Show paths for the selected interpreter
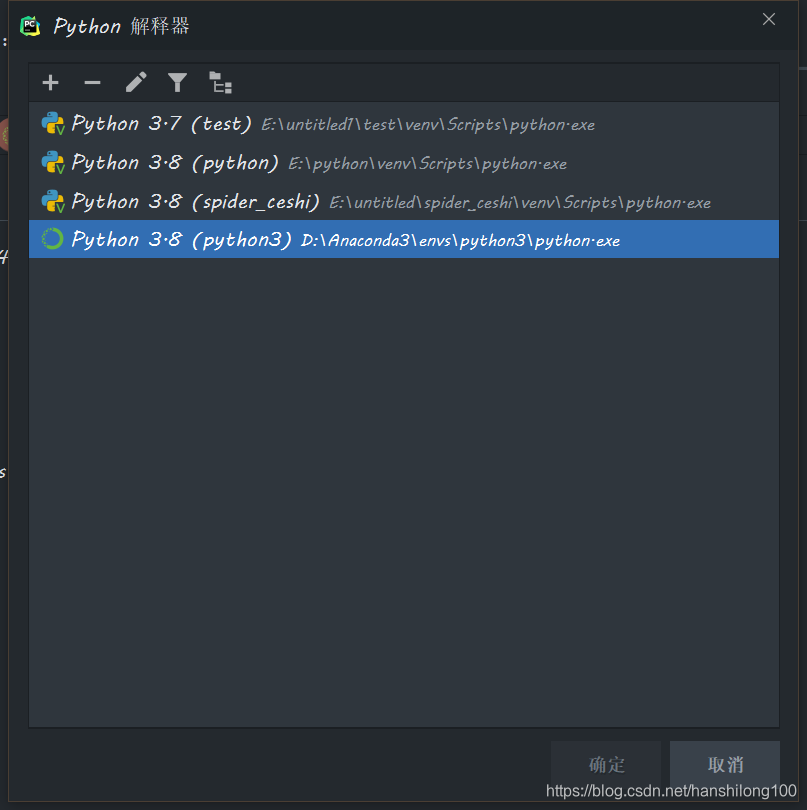This screenshot has height=810, width=807. pyautogui.click(x=220, y=83)
